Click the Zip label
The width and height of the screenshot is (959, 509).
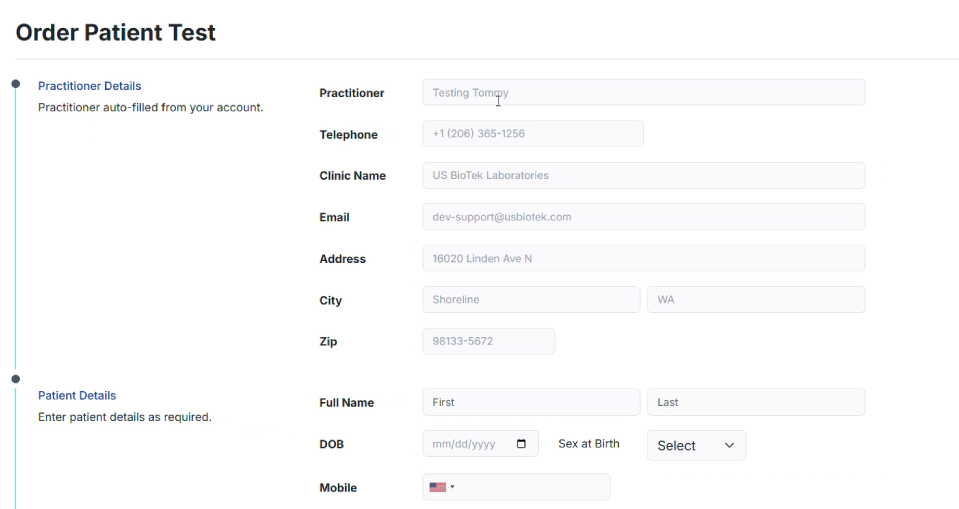[x=328, y=341]
